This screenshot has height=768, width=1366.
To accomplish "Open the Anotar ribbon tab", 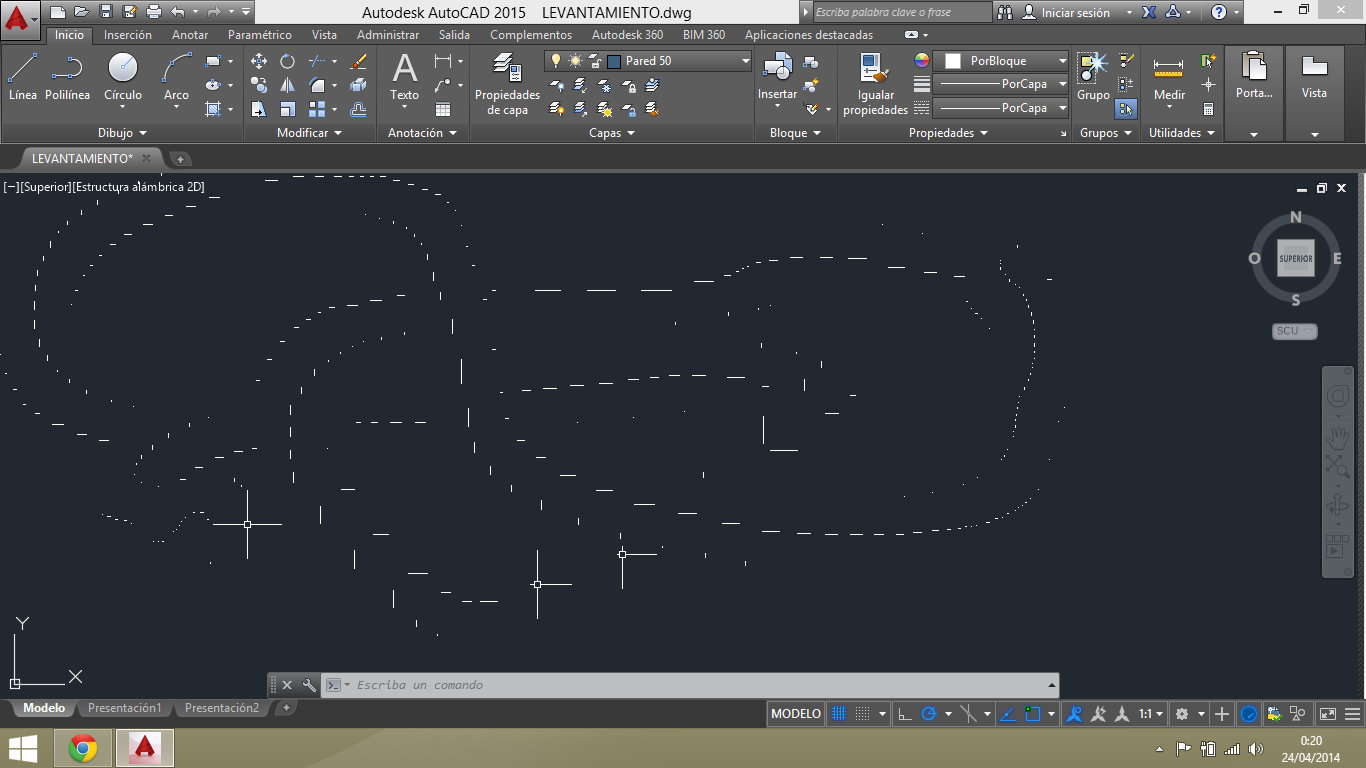I will pyautogui.click(x=190, y=35).
